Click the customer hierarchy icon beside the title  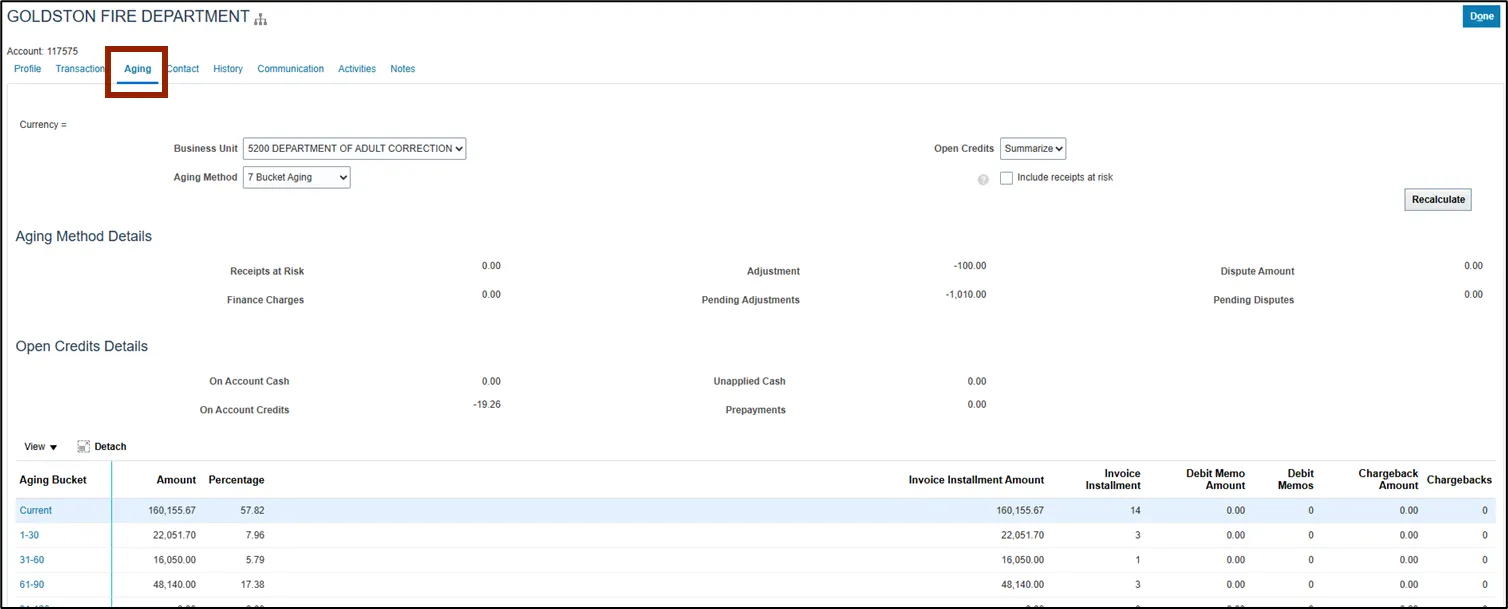(x=262, y=19)
